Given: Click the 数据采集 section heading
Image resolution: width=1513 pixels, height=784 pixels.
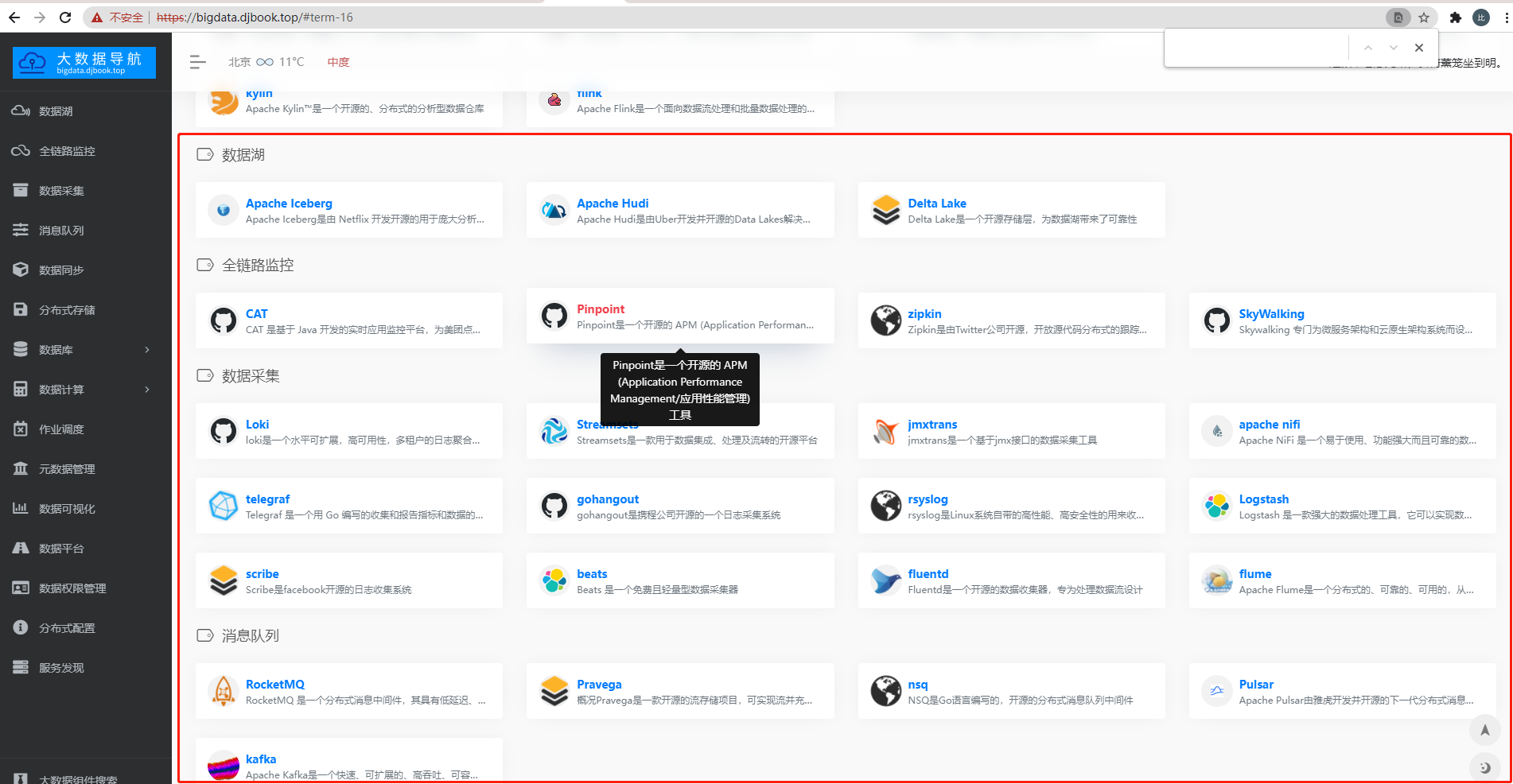Looking at the screenshot, I should [x=251, y=376].
